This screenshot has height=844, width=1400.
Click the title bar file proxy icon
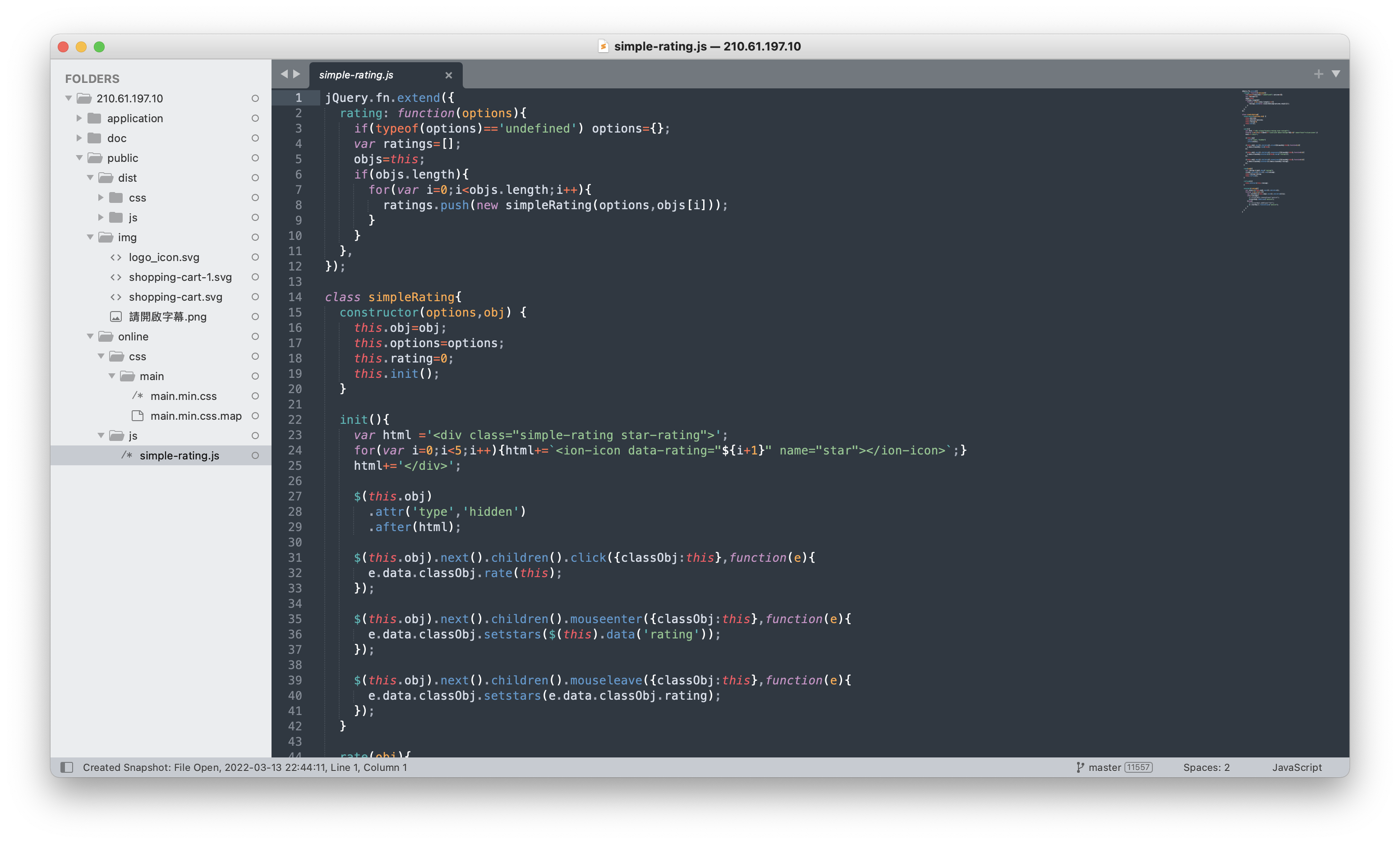coord(603,46)
